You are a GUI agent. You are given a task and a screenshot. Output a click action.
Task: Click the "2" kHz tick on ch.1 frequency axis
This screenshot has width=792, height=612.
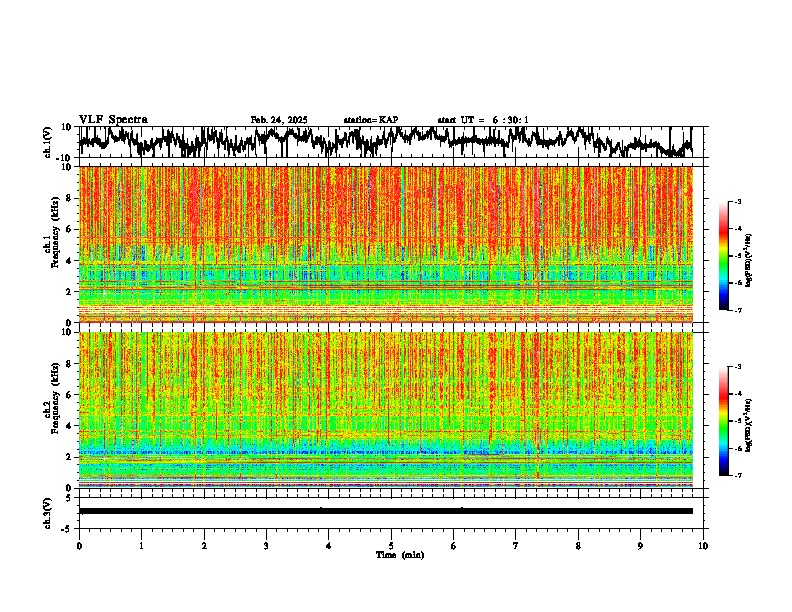click(x=70, y=291)
